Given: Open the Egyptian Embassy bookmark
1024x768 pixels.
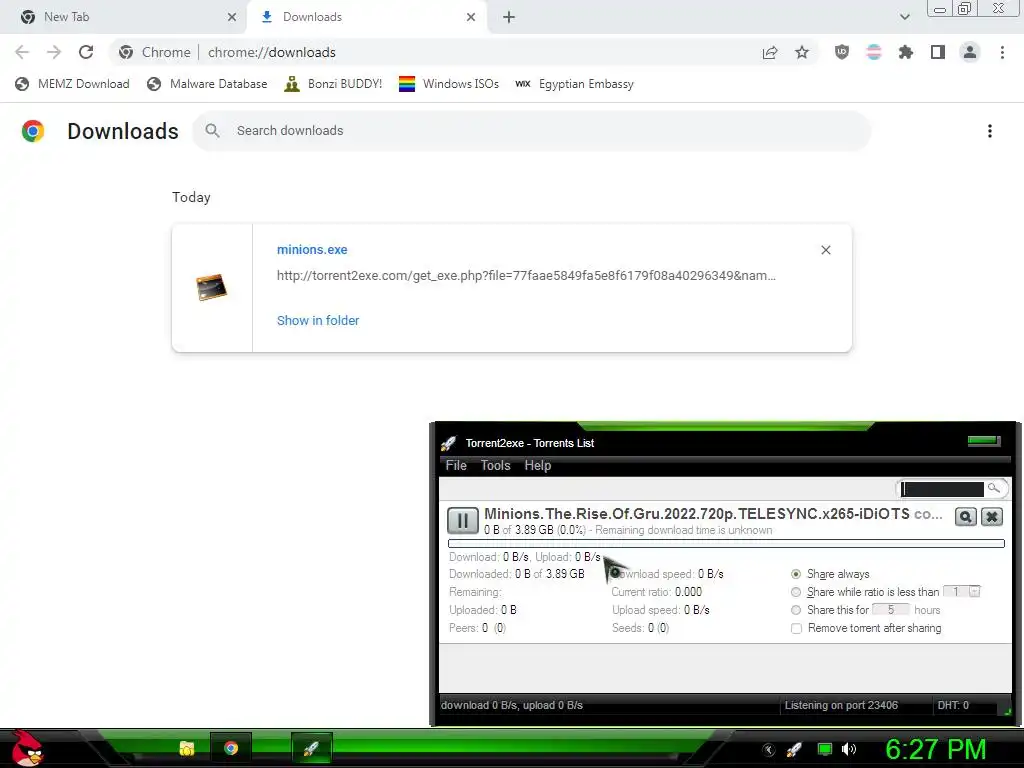Looking at the screenshot, I should [x=574, y=84].
